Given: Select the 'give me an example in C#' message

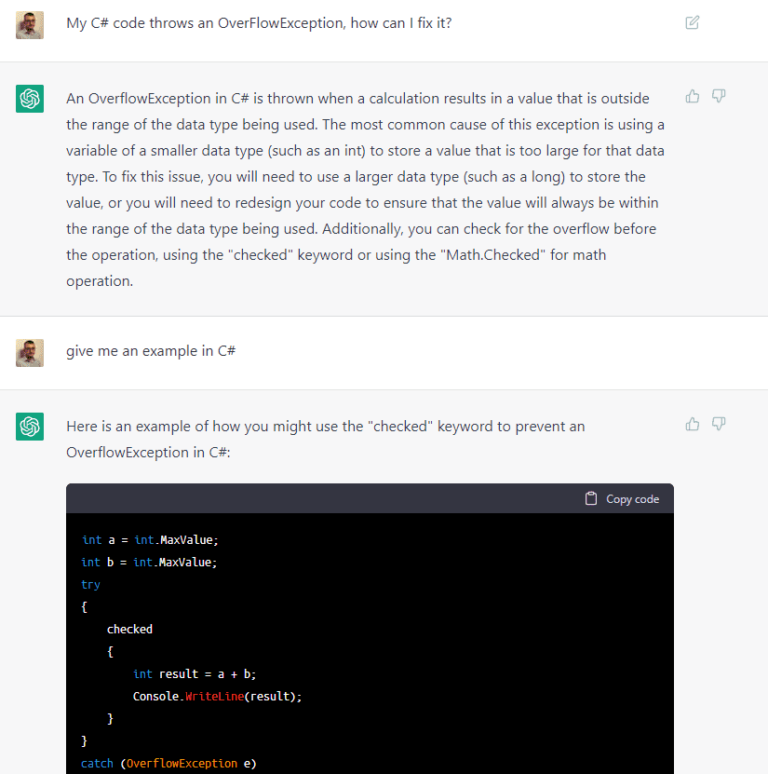Looking at the screenshot, I should (151, 351).
